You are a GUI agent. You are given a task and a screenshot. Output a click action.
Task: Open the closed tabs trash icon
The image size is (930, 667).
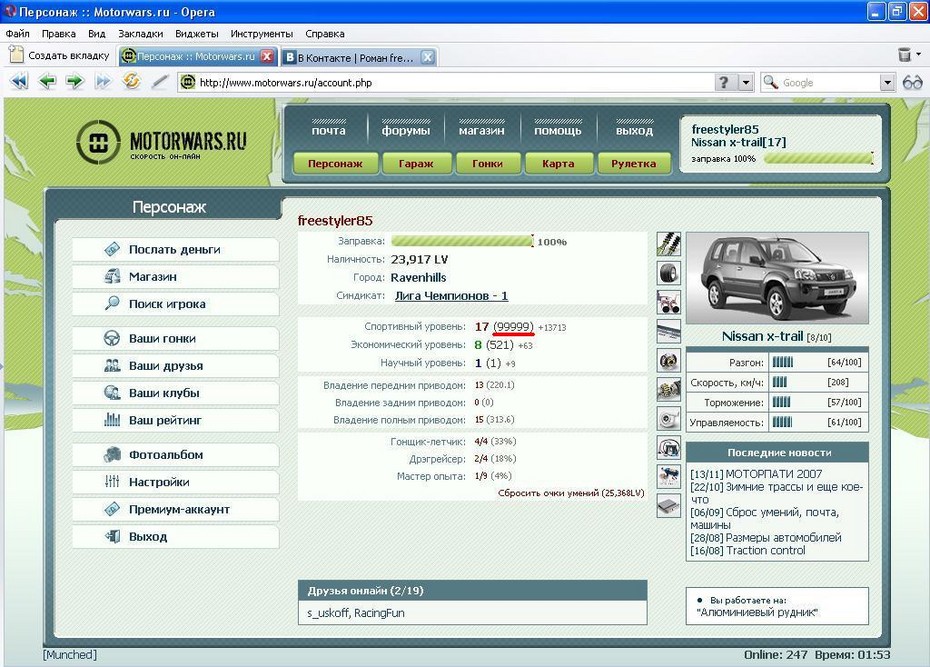click(x=904, y=55)
